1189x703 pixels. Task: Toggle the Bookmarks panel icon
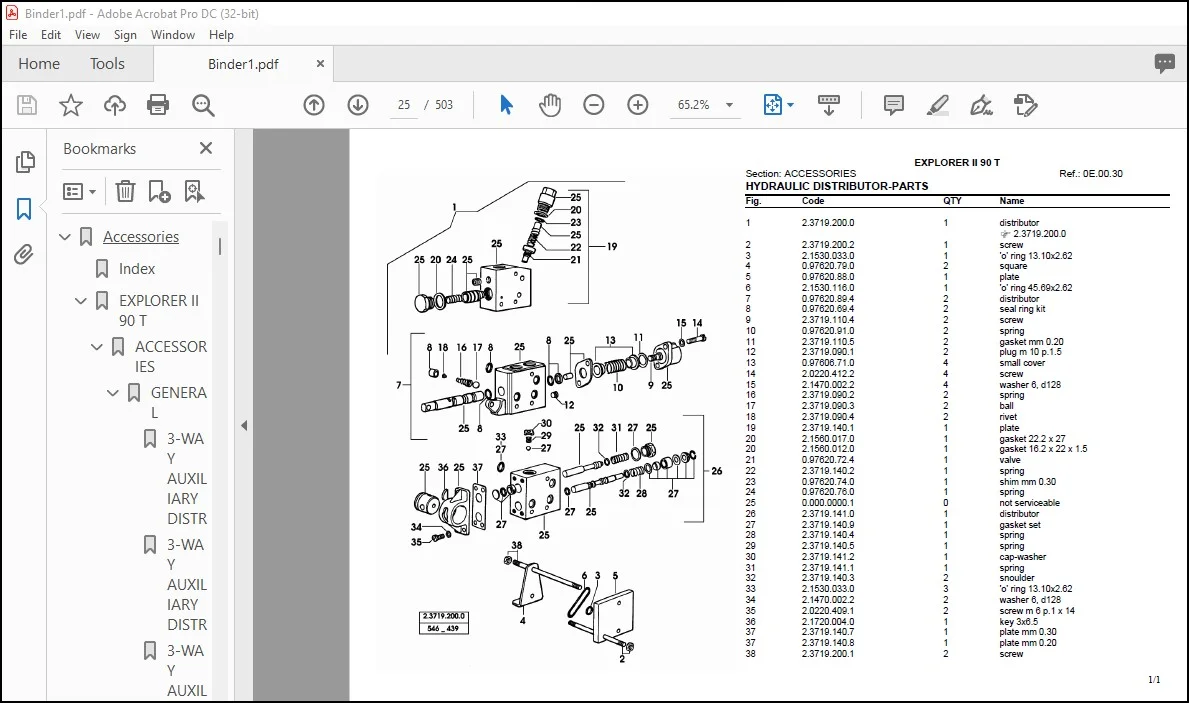click(24, 209)
